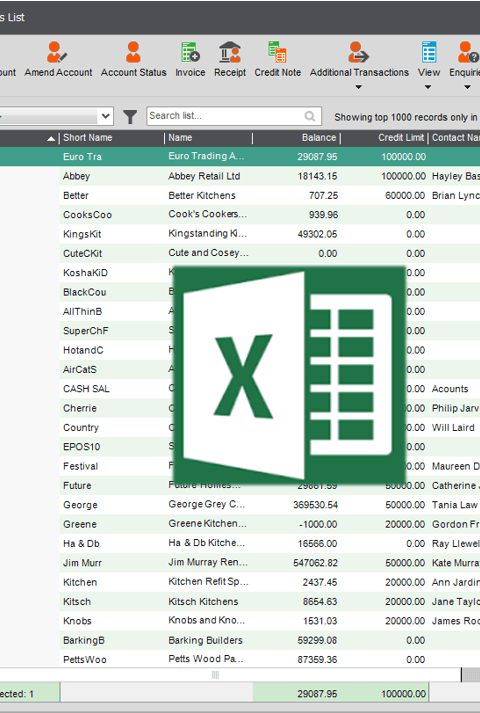The height and width of the screenshot is (713, 480).
Task: Click the 369530.54 balance cell
Action: tap(315, 505)
